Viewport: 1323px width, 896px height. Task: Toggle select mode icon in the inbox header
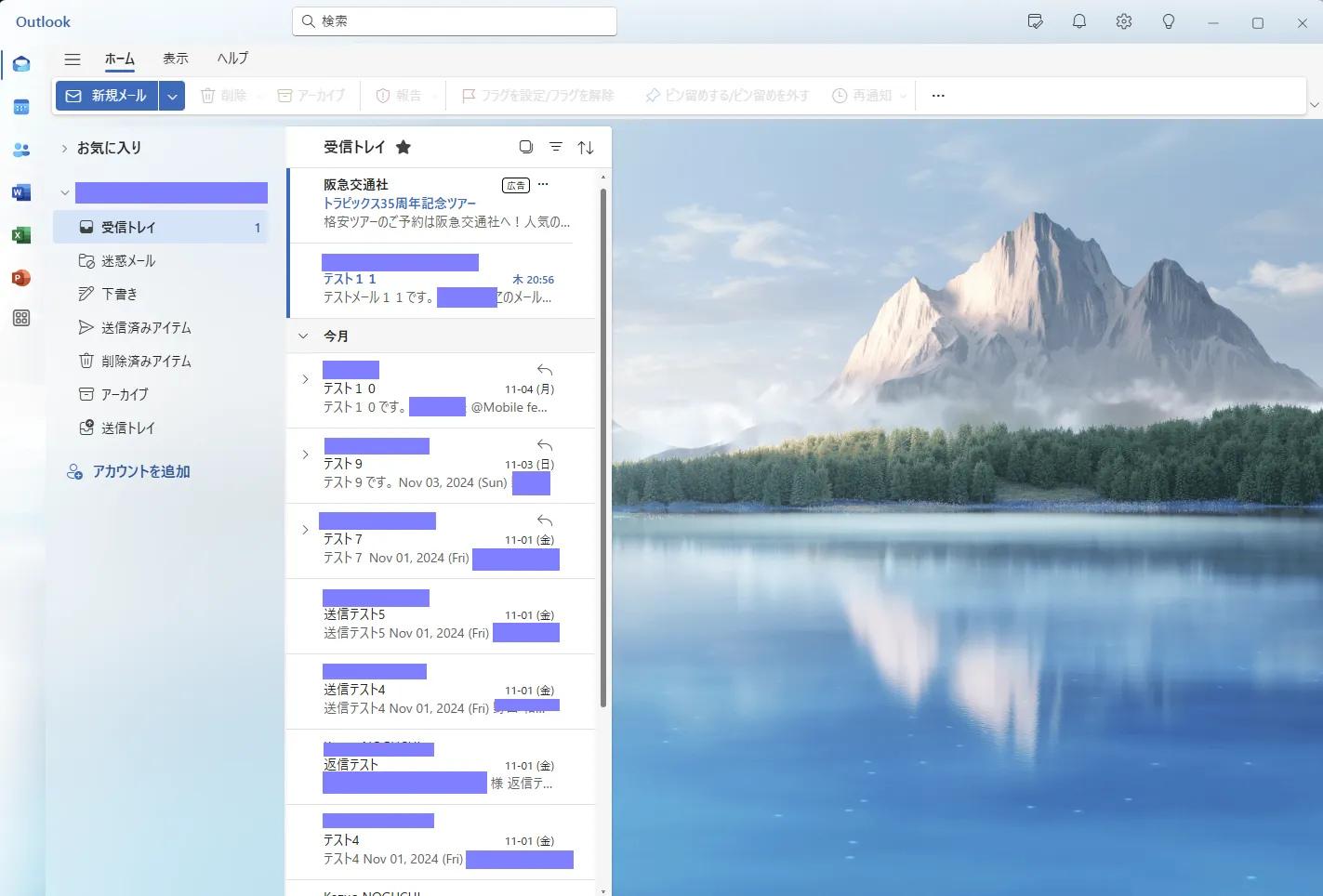pyautogui.click(x=525, y=147)
